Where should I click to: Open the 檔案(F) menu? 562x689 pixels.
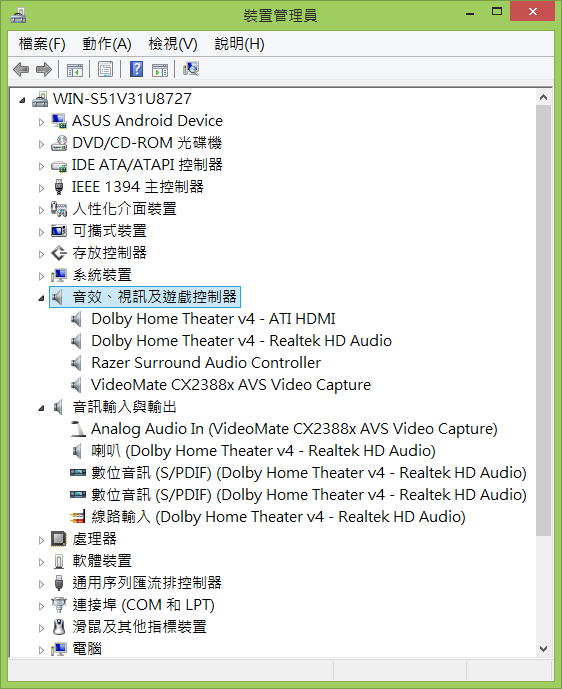pyautogui.click(x=42, y=44)
